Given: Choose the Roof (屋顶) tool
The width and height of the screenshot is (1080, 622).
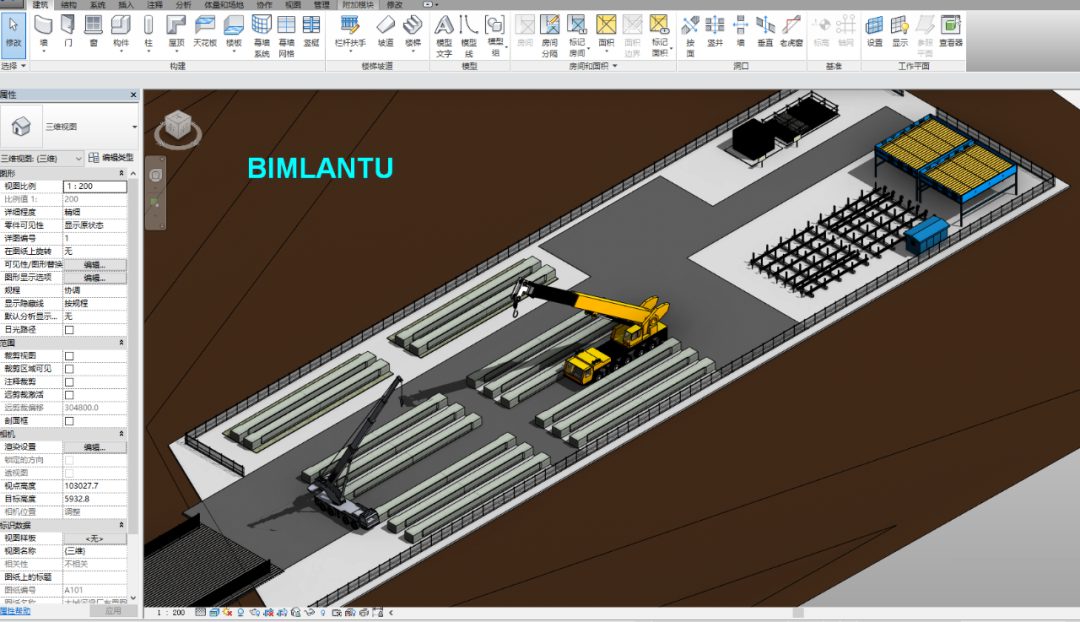Looking at the screenshot, I should 176,32.
